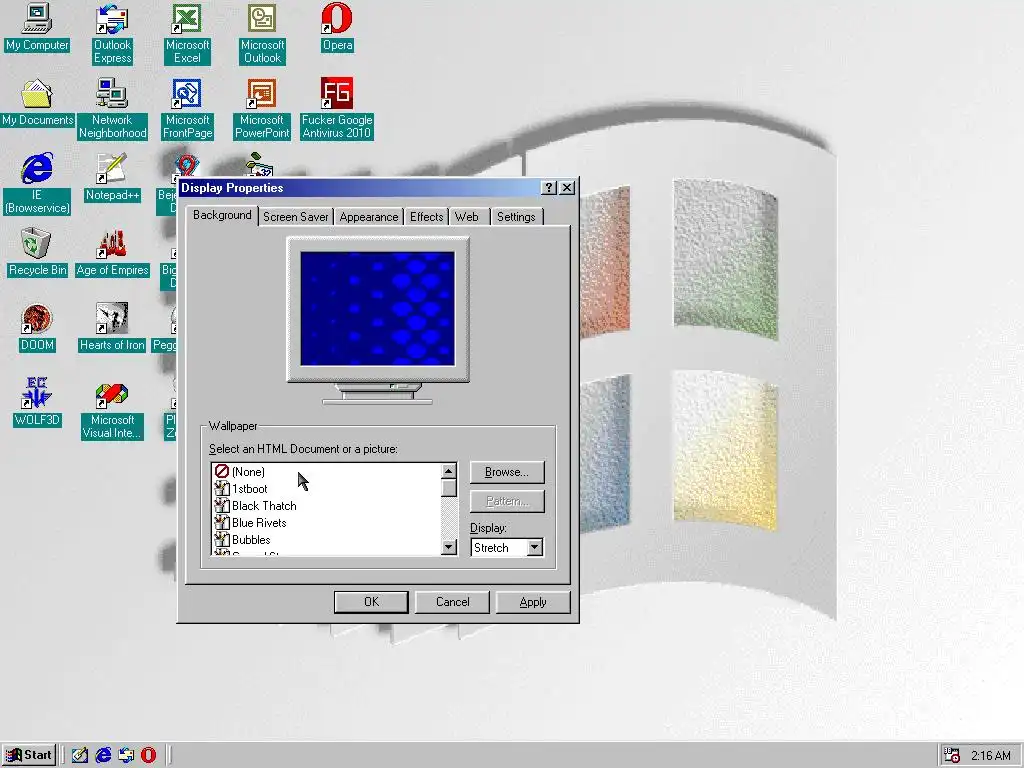Launch Outlook Express from the quick launch
1024x768 pixels.
tap(126, 755)
